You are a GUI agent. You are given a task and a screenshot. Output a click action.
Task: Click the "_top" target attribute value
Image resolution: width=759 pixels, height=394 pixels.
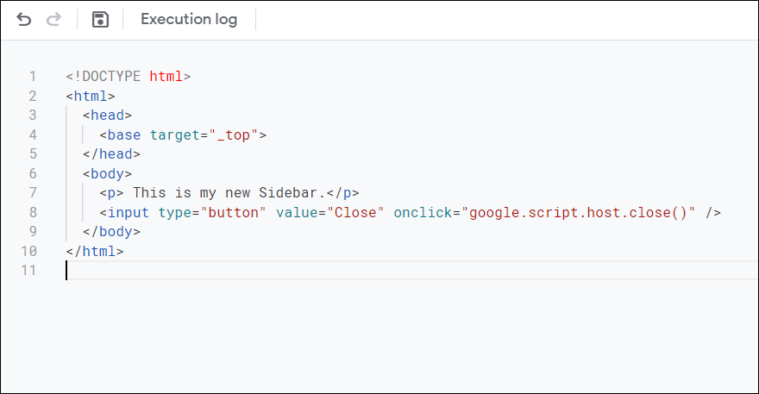tap(234, 135)
